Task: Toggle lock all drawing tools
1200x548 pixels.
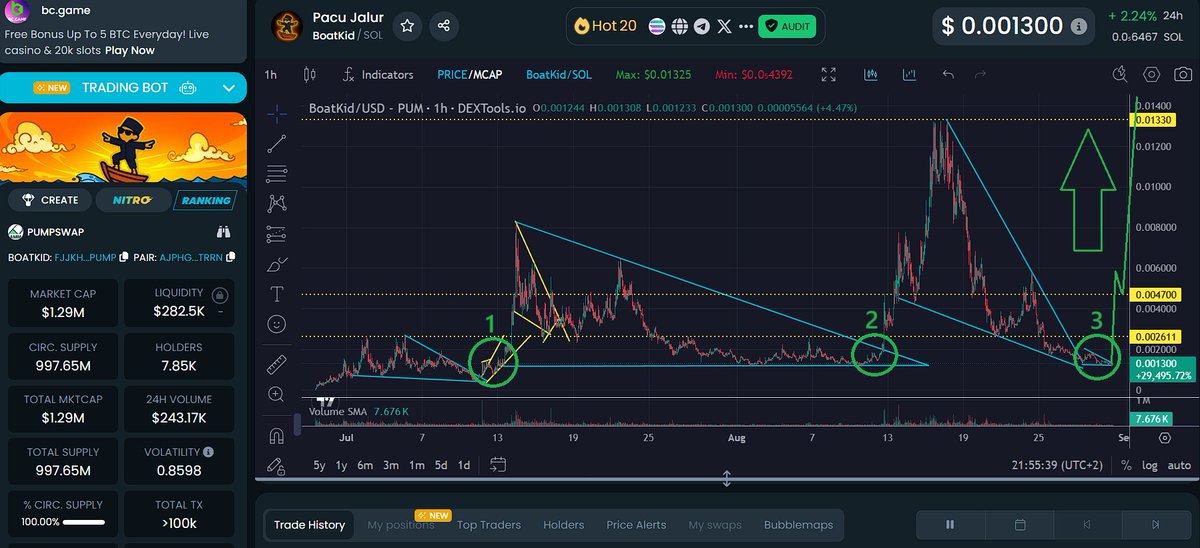Action: (x=277, y=466)
